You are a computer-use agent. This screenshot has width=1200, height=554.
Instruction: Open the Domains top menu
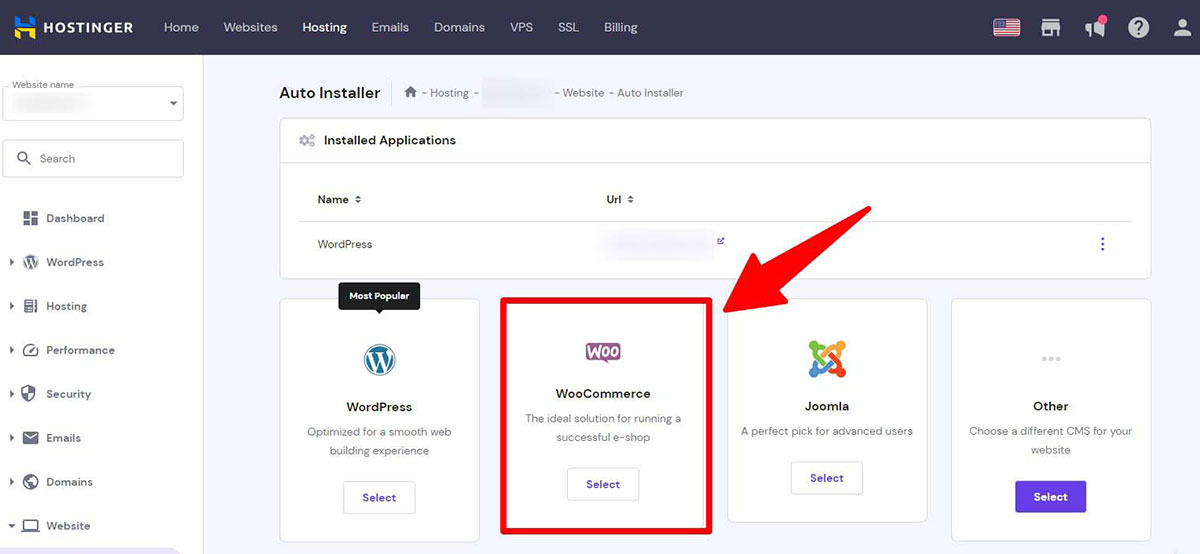point(459,27)
